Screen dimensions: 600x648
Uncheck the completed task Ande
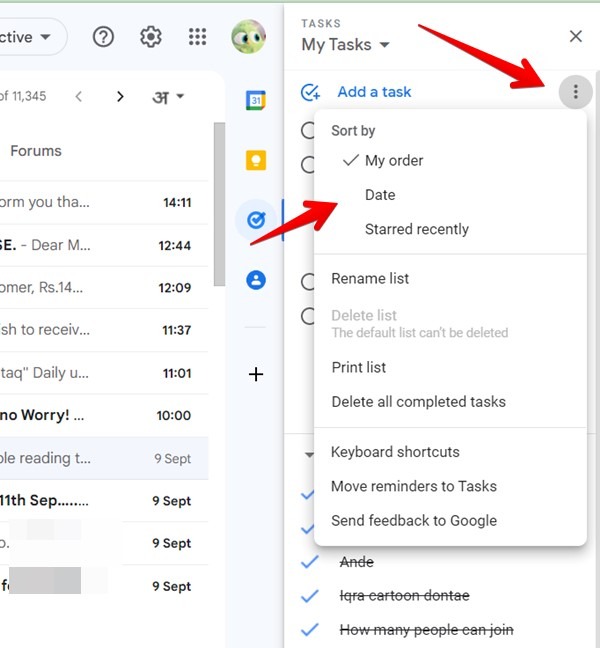pyautogui.click(x=310, y=562)
